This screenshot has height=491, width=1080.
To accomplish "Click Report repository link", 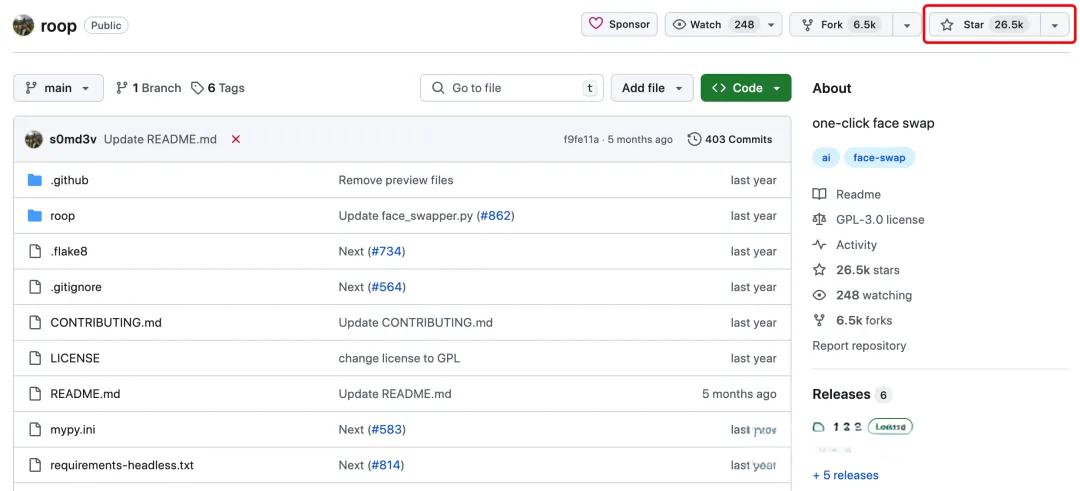I will point(860,346).
